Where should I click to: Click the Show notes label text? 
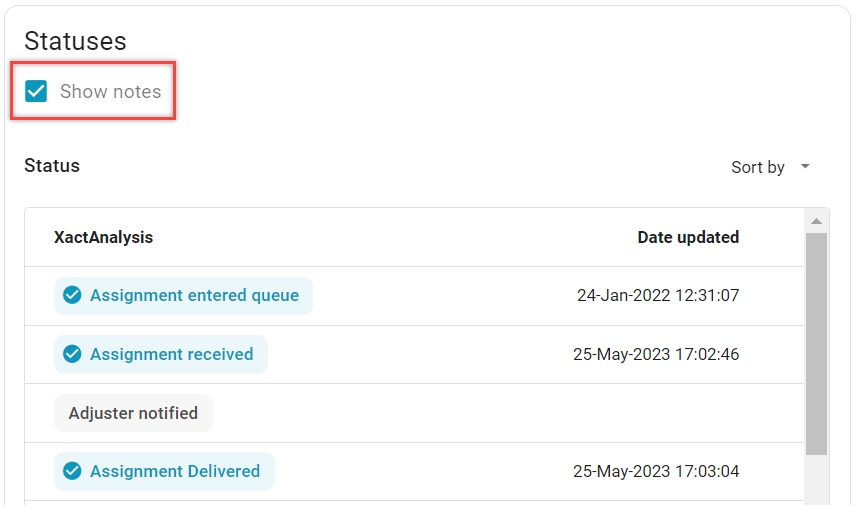click(x=110, y=92)
